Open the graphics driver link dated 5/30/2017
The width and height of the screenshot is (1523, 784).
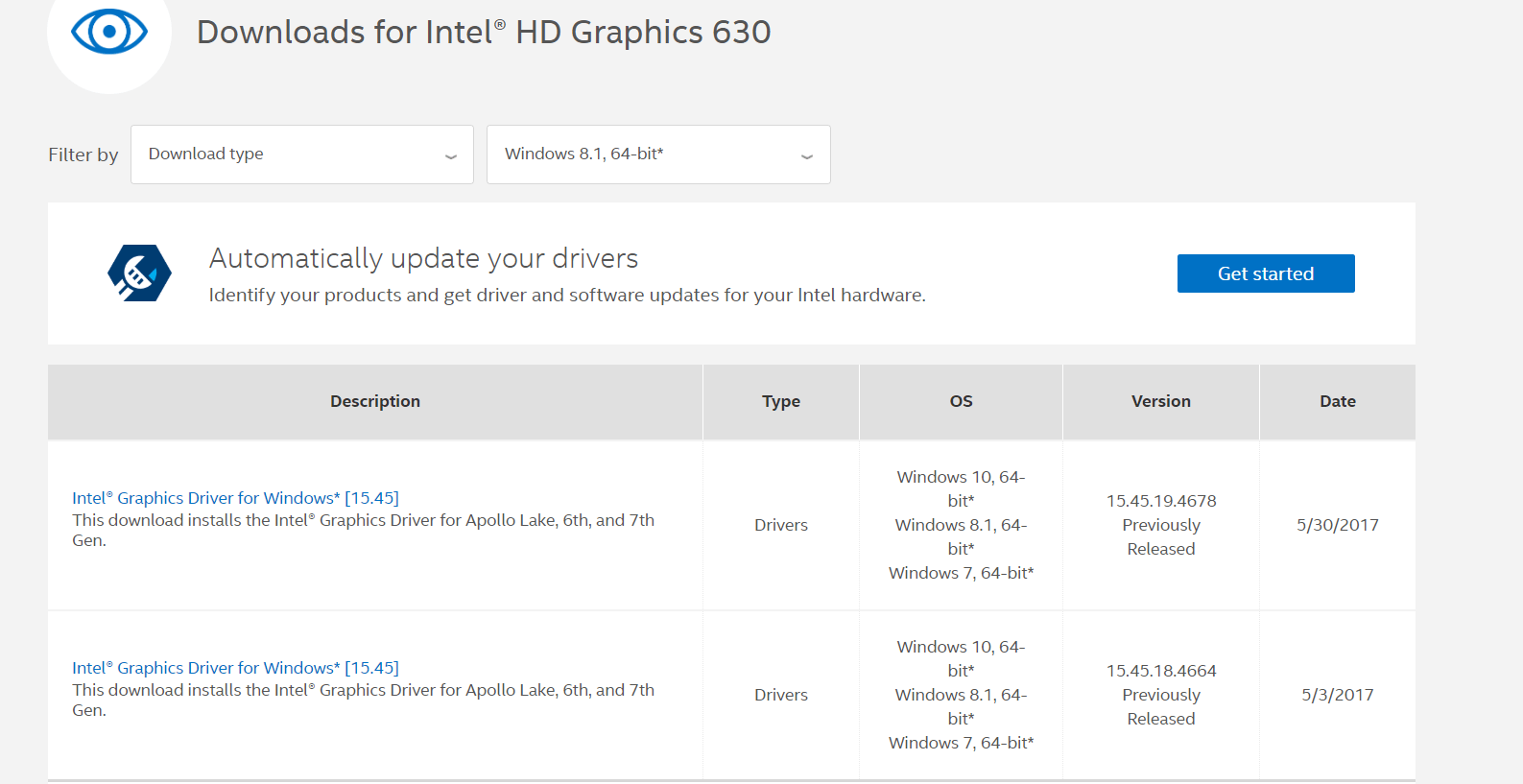[235, 498]
